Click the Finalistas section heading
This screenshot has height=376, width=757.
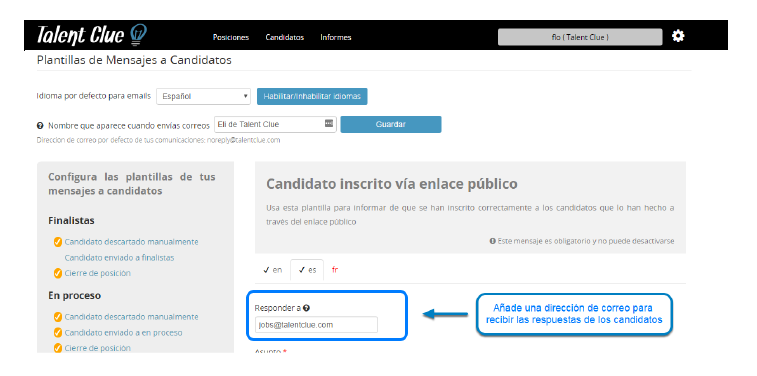[71, 221]
